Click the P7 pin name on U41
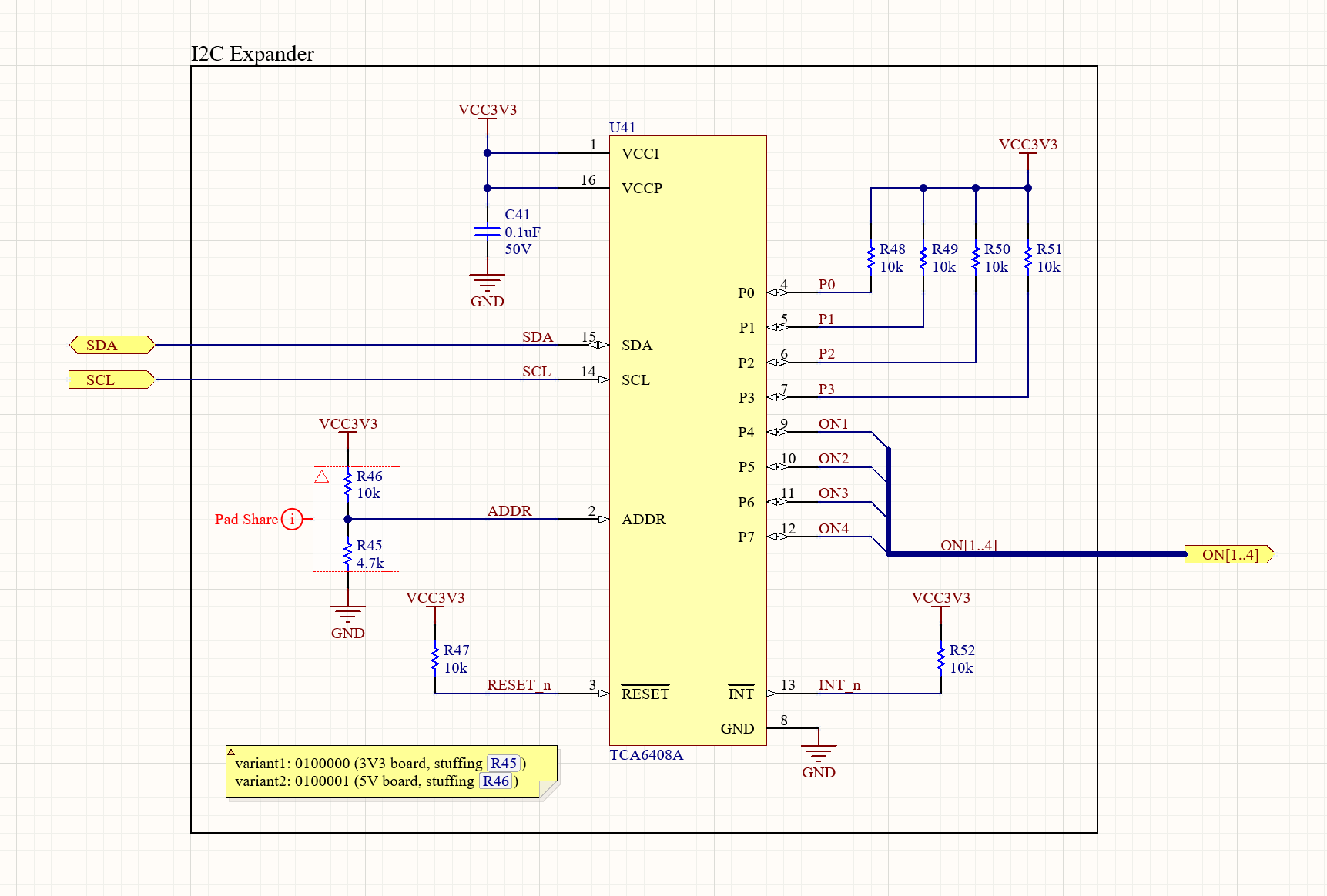Viewport: 1327px width, 896px height. click(746, 537)
